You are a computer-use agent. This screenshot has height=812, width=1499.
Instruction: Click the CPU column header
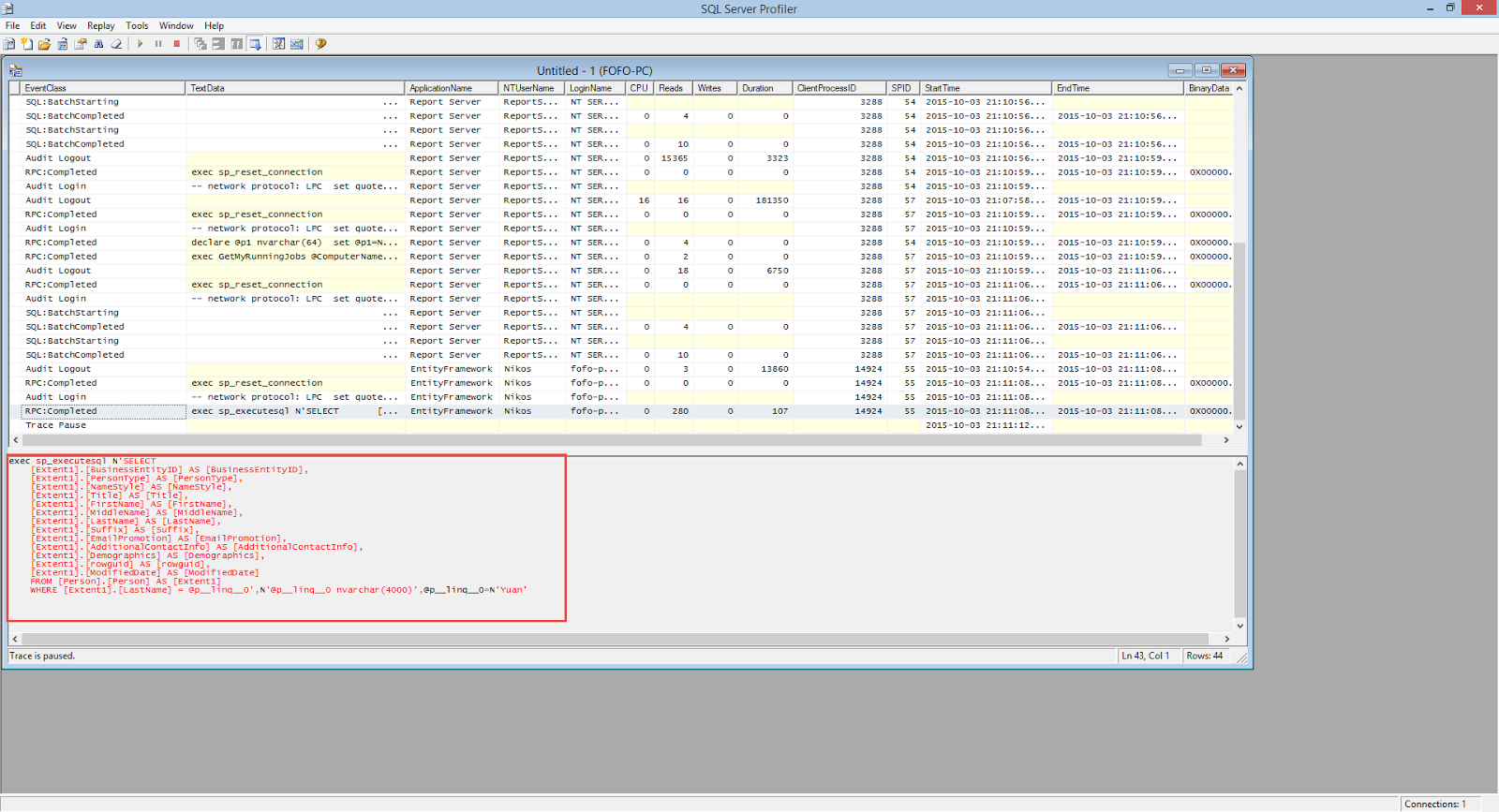point(640,88)
